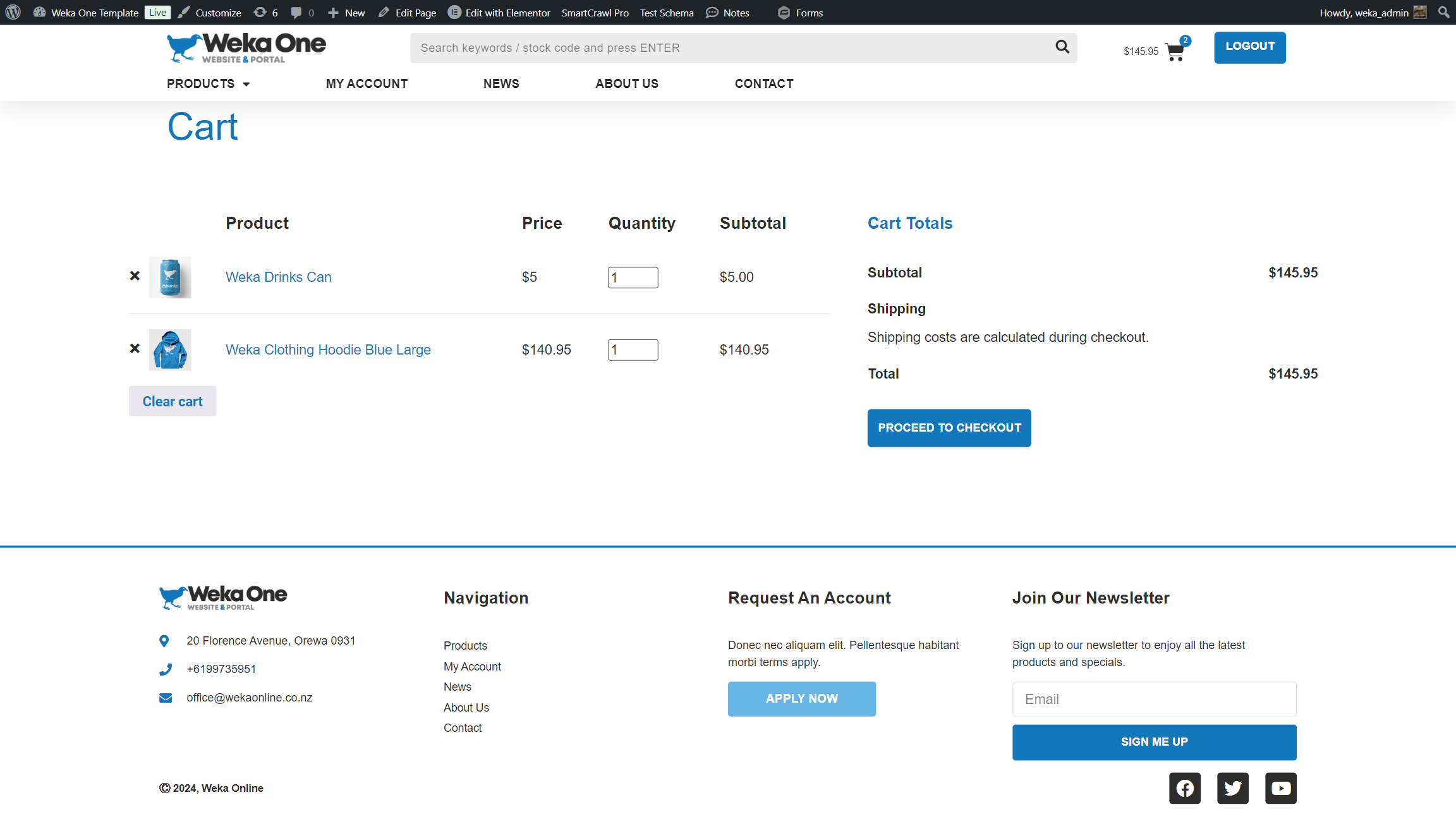This screenshot has width=1456, height=819.
Task: Open the YouTube social icon
Action: [x=1281, y=788]
